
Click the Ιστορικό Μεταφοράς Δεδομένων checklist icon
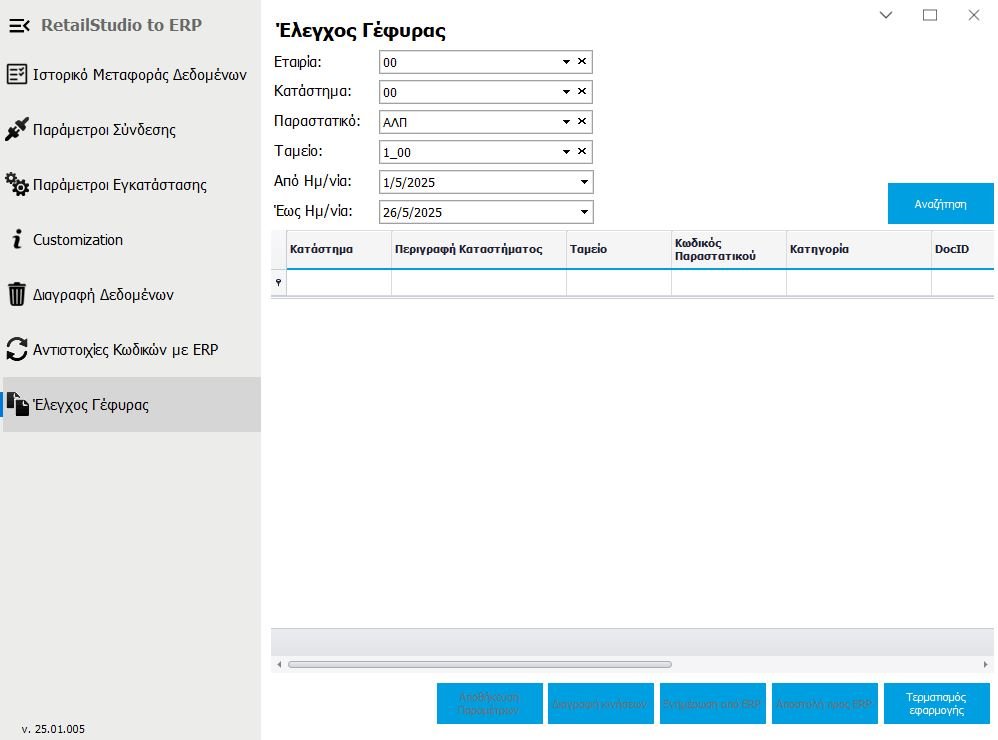17,75
